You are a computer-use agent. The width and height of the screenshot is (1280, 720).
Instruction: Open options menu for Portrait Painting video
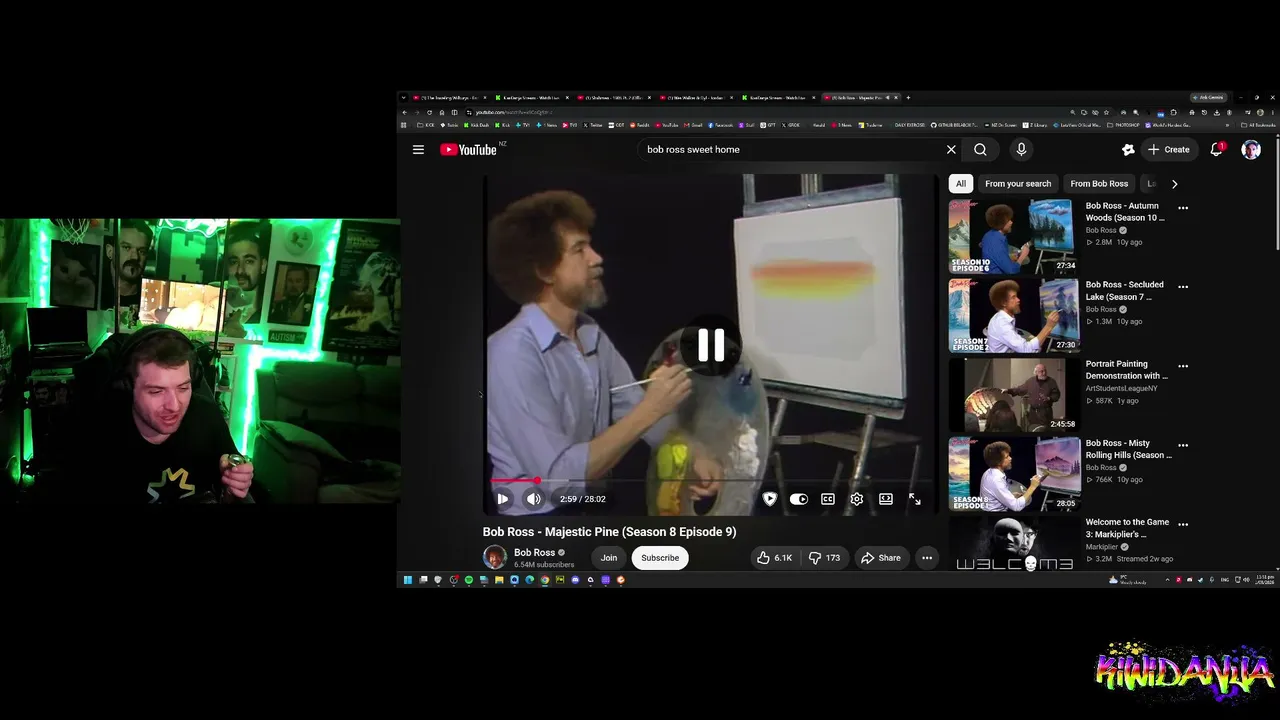(1183, 366)
